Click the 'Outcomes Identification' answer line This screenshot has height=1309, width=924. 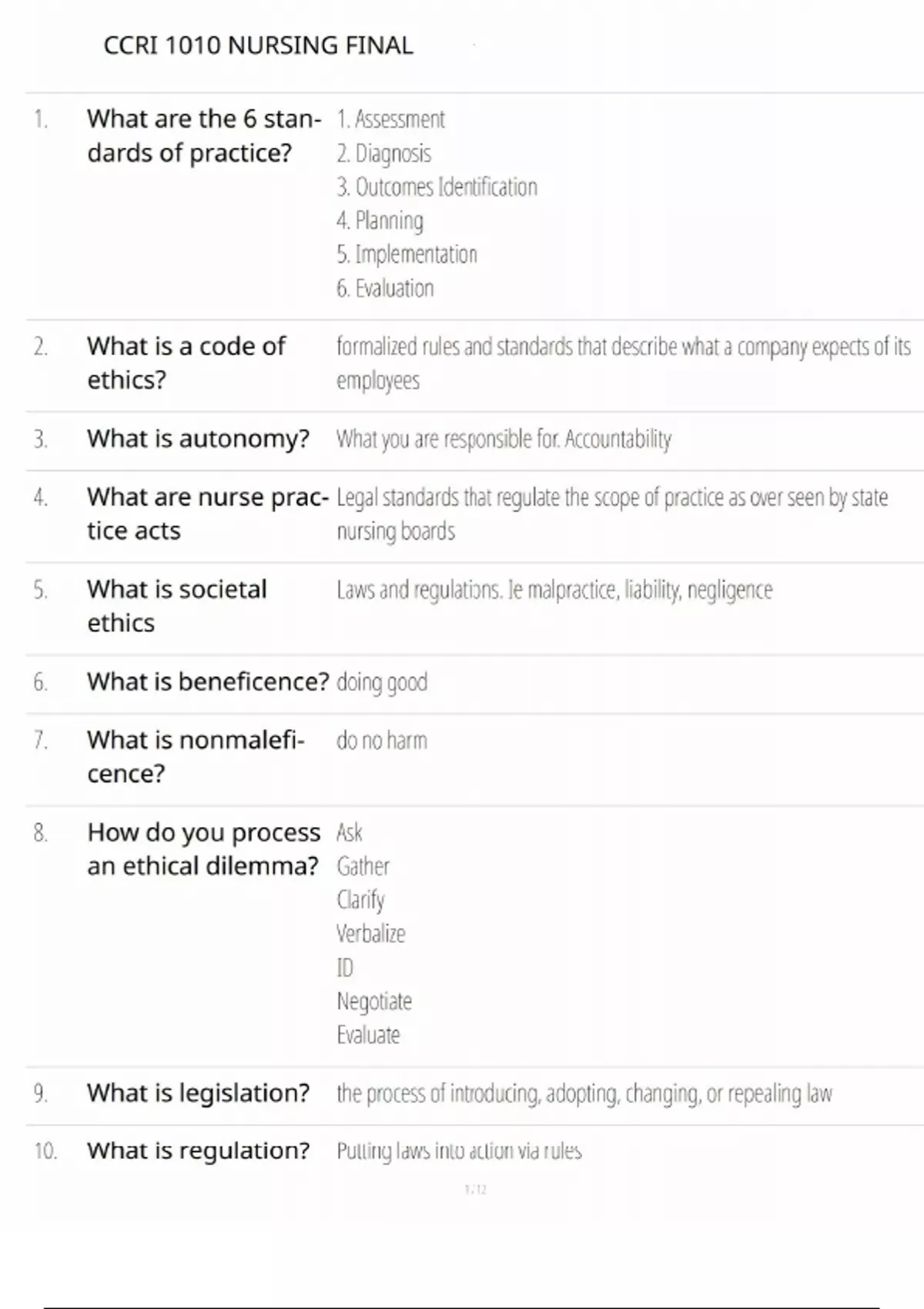(x=437, y=187)
